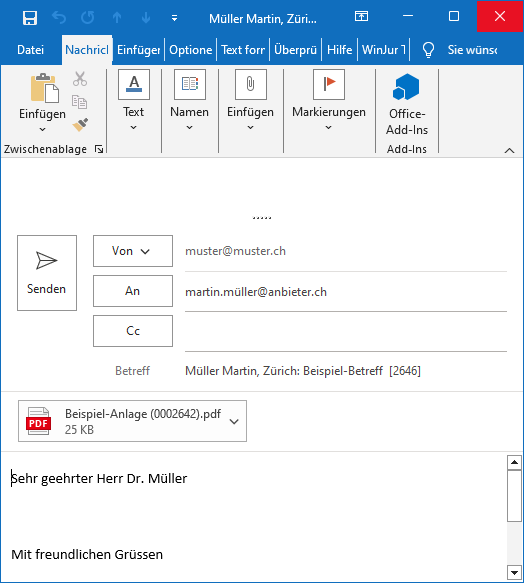Click the An recipients button
Screen dimensions: 524x583
(x=133, y=291)
